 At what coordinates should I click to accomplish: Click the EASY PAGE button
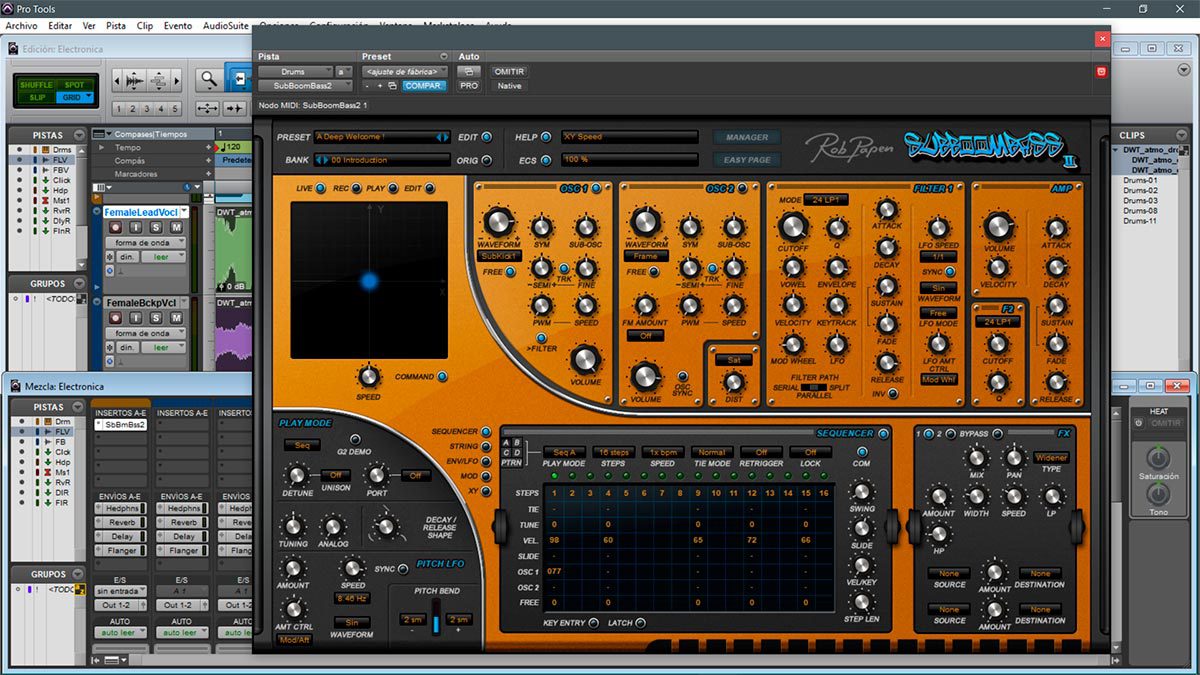tap(746, 160)
